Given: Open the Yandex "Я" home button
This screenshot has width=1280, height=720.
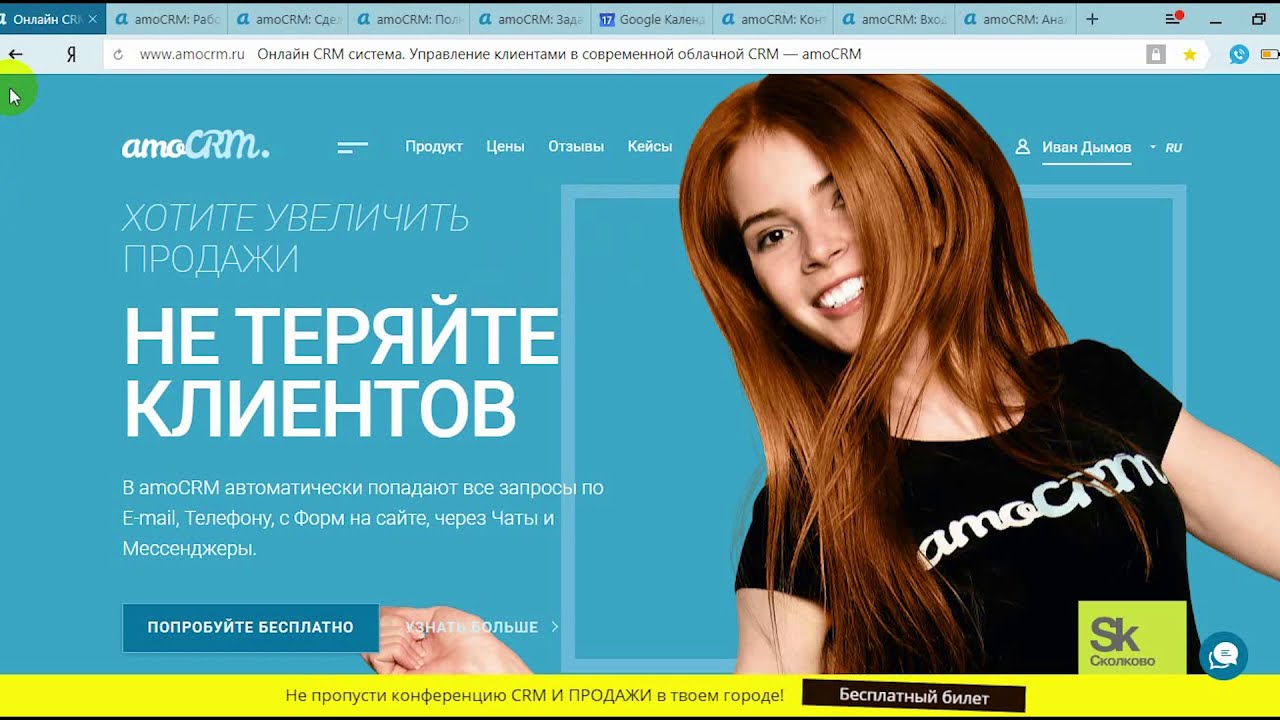Looking at the screenshot, I should click(71, 55).
